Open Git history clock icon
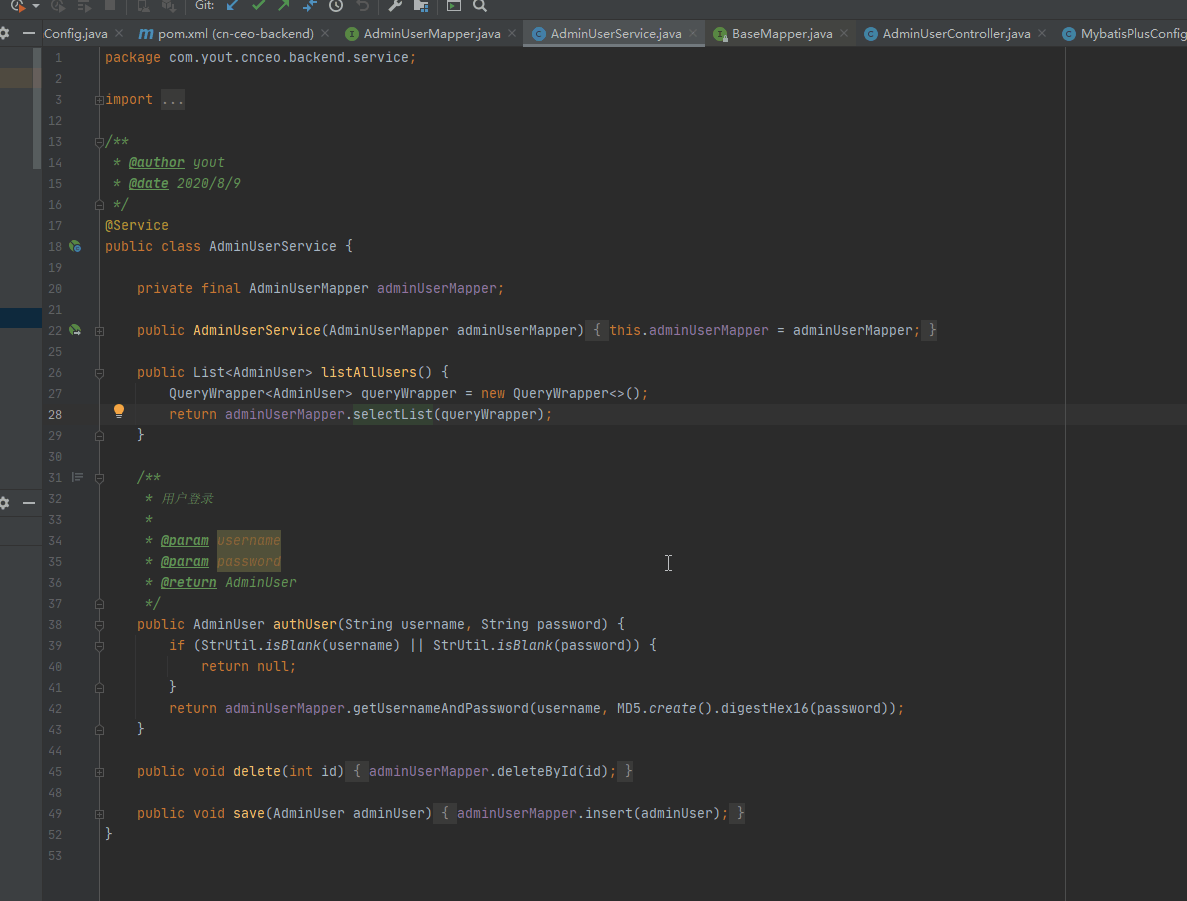The height and width of the screenshot is (901, 1187). pos(336,5)
